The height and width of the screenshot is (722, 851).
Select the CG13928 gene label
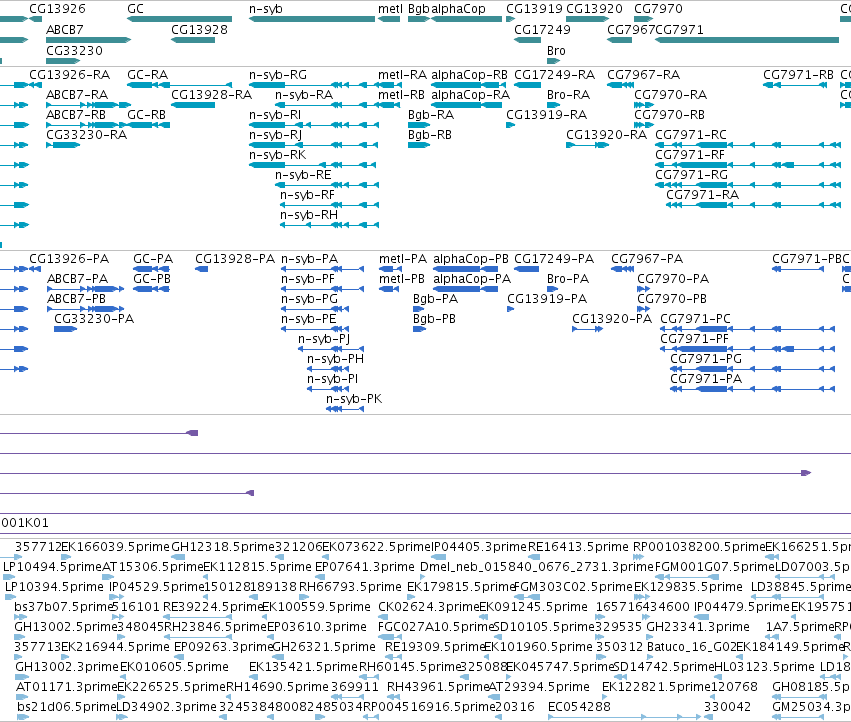[199, 29]
